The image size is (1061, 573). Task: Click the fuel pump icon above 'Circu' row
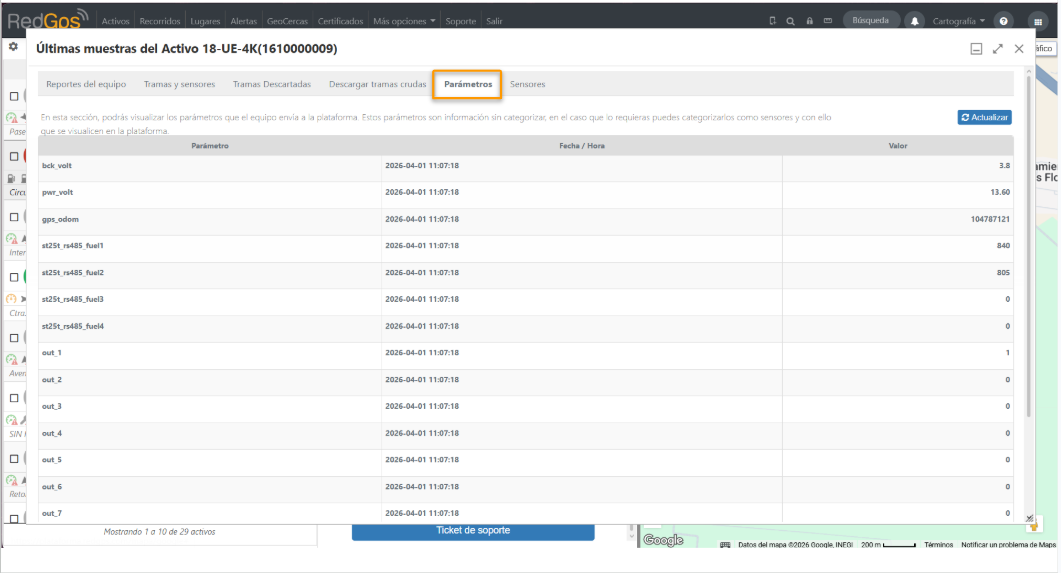(x=11, y=179)
